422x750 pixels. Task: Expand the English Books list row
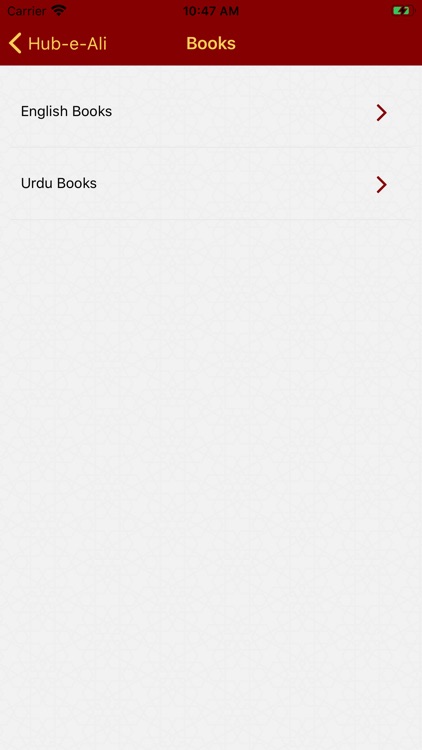click(x=211, y=111)
